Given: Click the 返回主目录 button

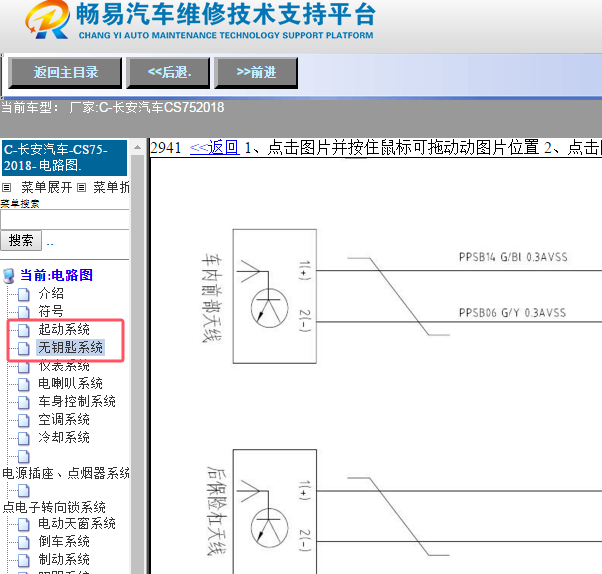Looking at the screenshot, I should pyautogui.click(x=65, y=73).
